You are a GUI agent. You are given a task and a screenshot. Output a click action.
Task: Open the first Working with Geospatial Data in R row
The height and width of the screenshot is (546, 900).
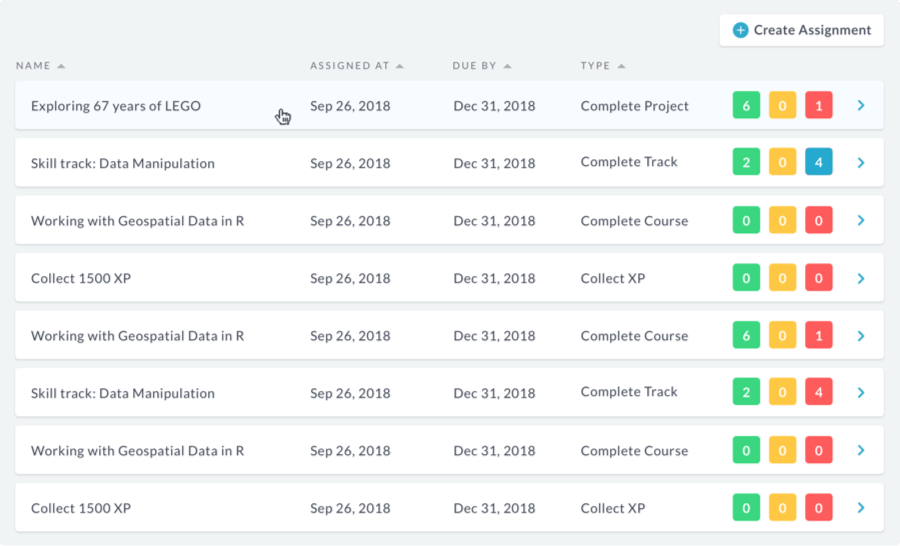pyautogui.click(x=449, y=220)
